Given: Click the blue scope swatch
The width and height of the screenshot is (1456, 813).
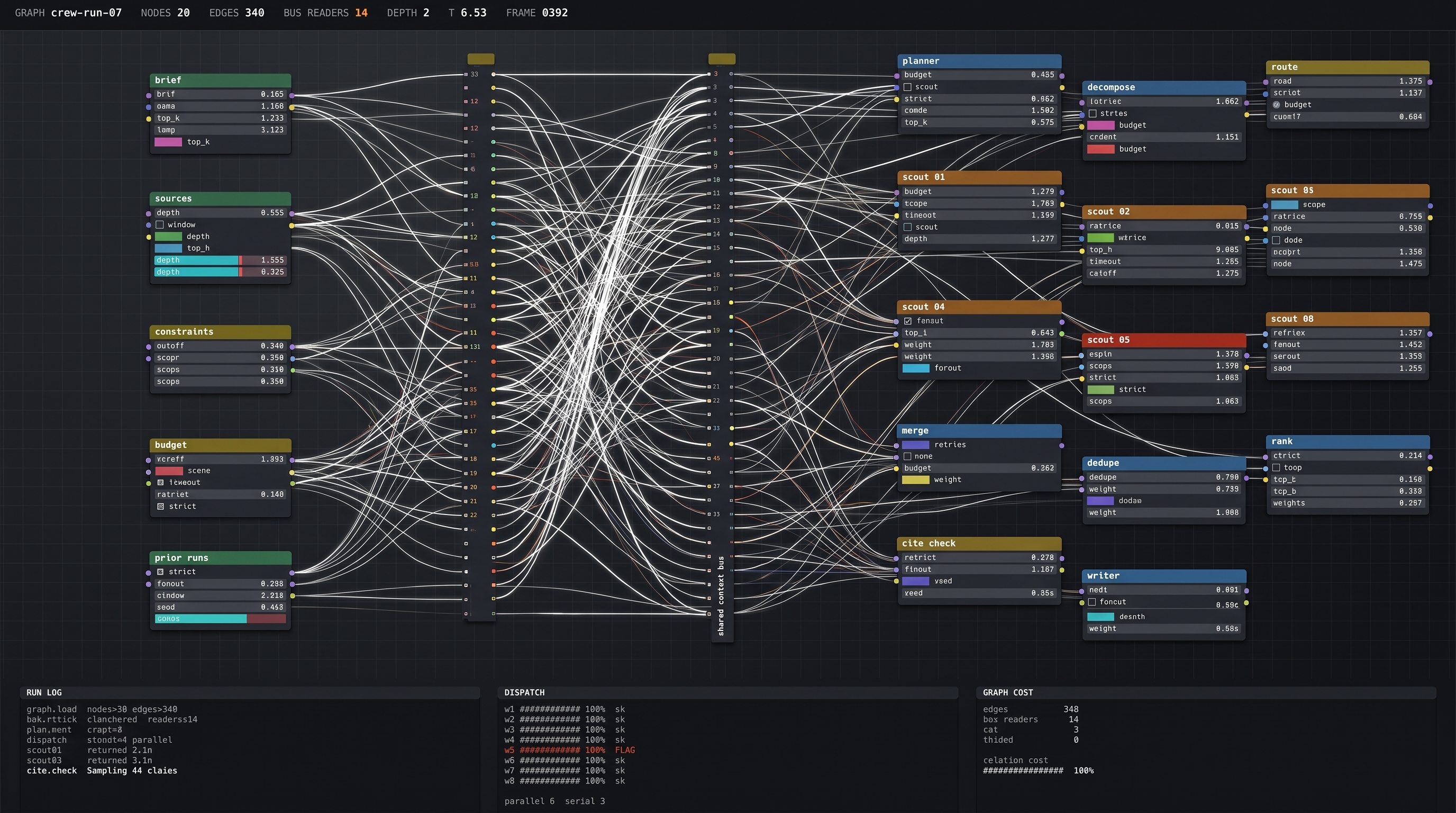Looking at the screenshot, I should point(1285,205).
